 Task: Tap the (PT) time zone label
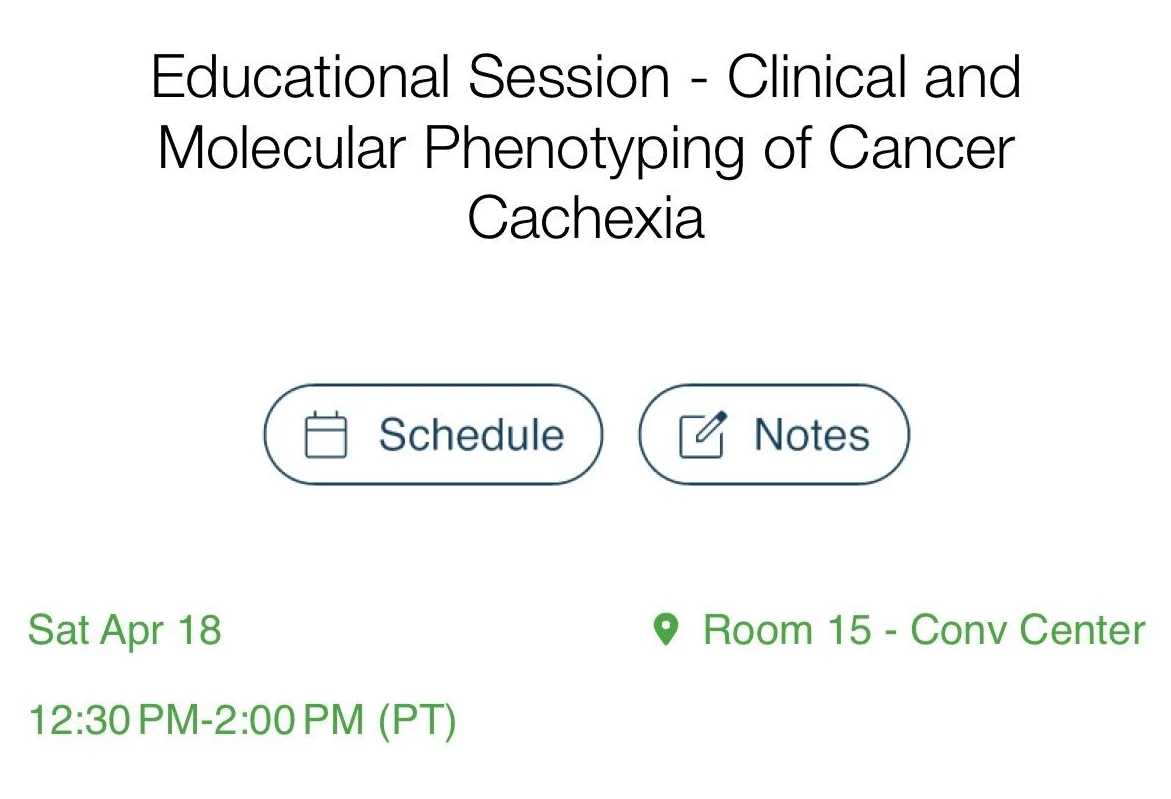coord(417,720)
